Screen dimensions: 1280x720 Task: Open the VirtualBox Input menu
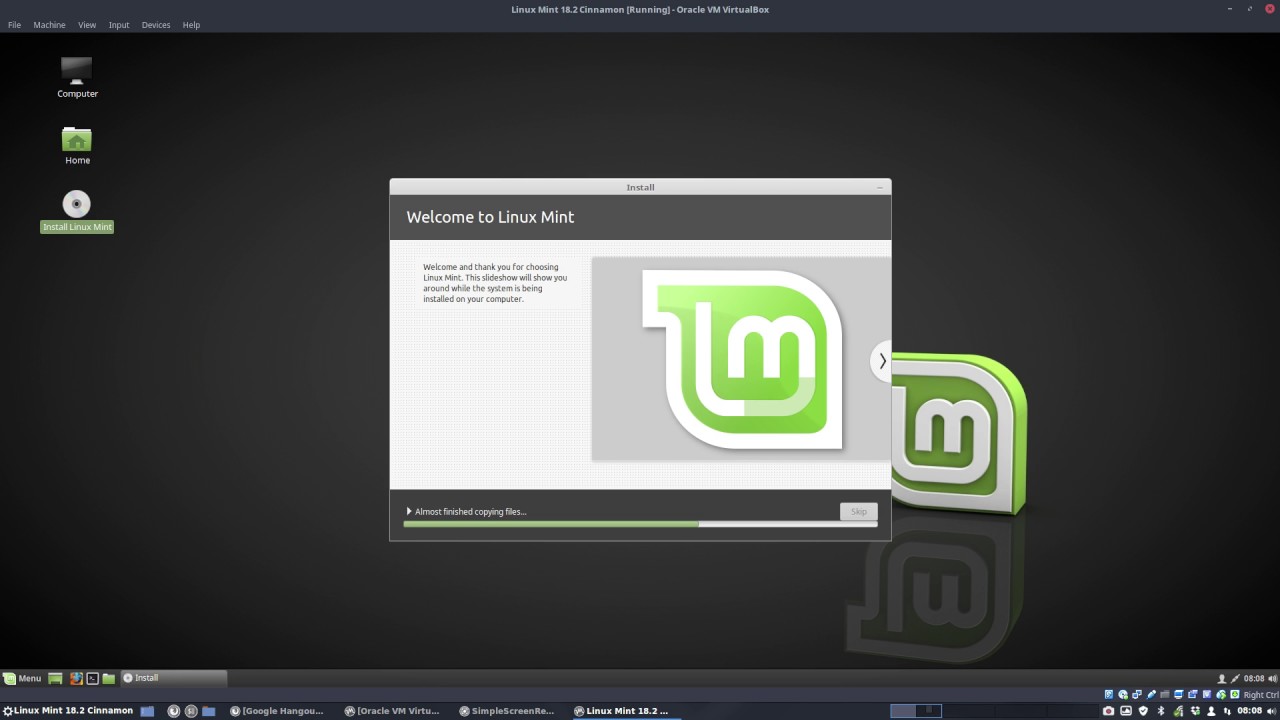coord(119,25)
